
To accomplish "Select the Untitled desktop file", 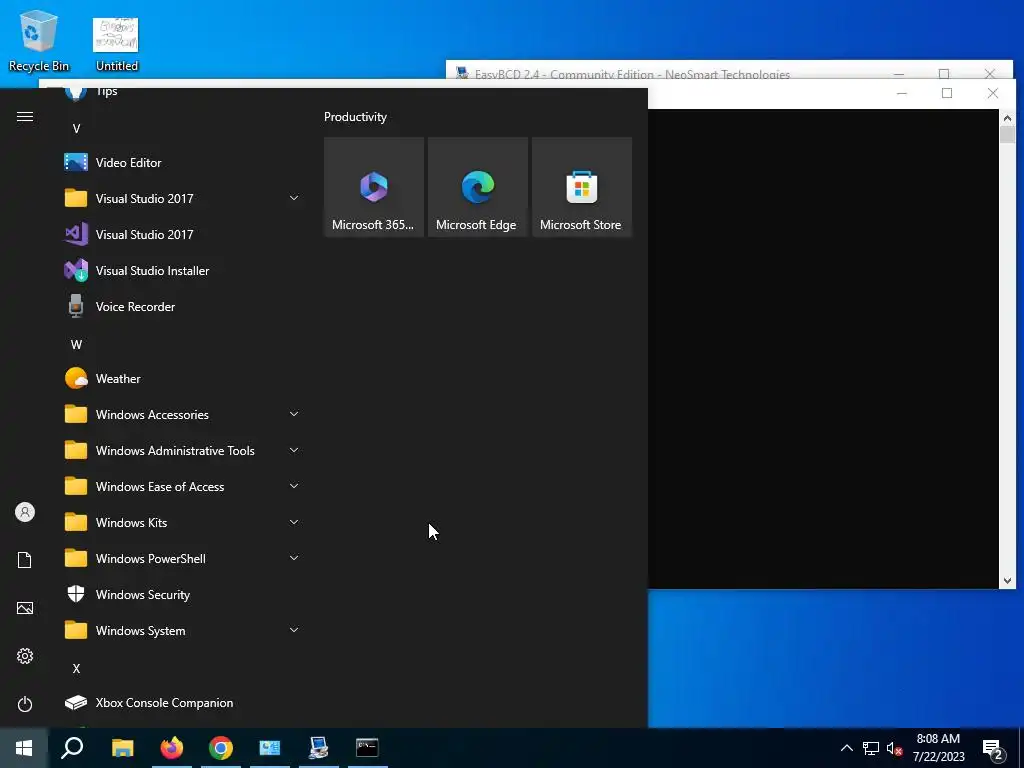I will tap(116, 44).
